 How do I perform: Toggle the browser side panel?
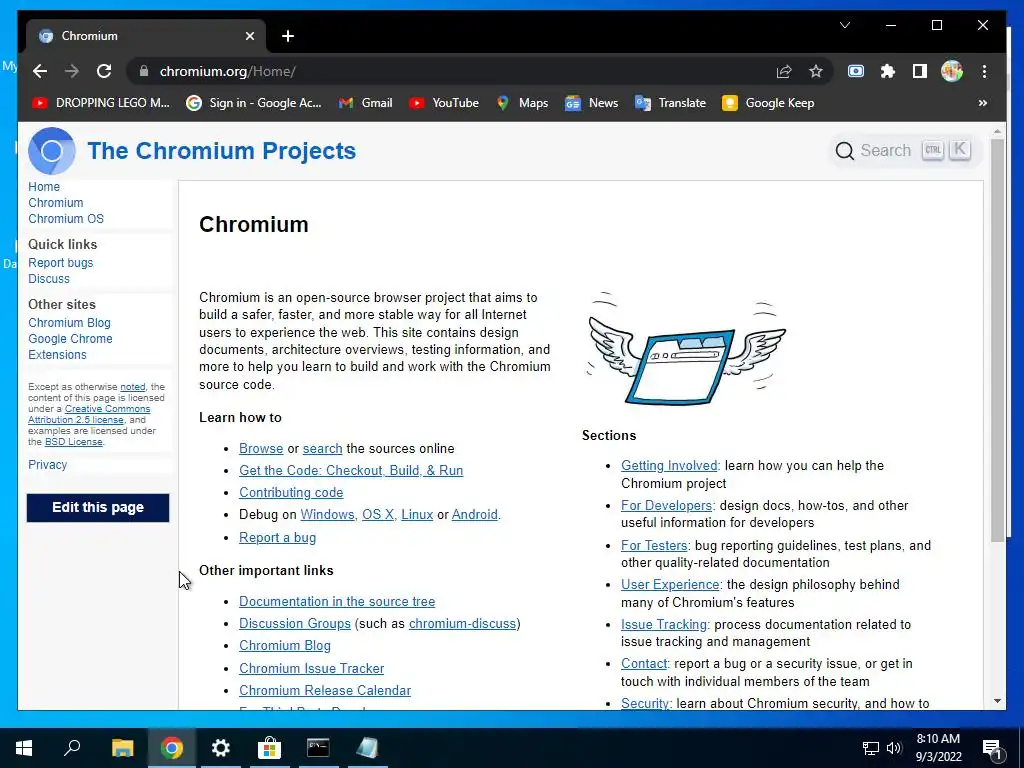[x=920, y=71]
